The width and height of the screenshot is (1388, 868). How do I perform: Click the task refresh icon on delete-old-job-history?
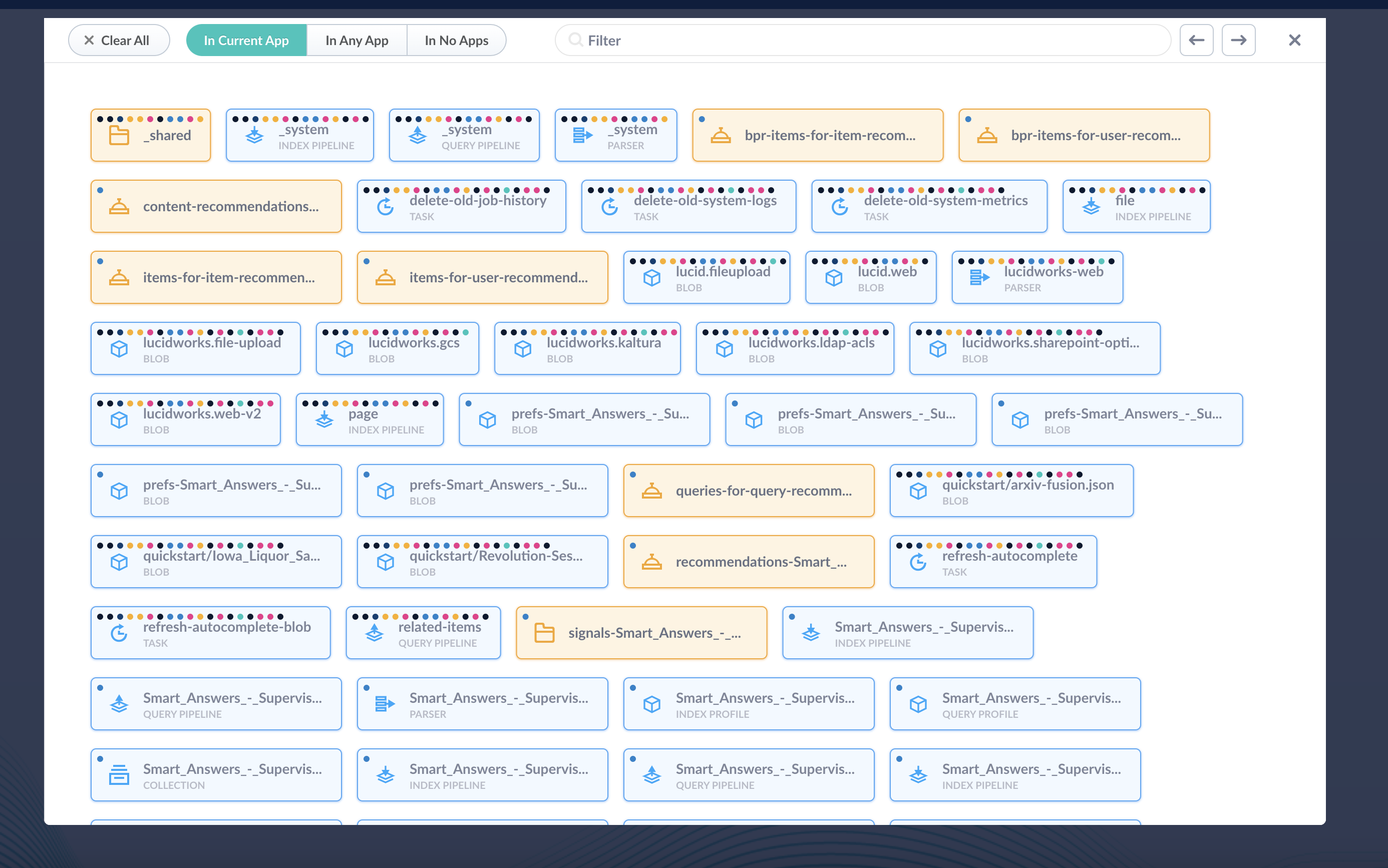(x=386, y=207)
